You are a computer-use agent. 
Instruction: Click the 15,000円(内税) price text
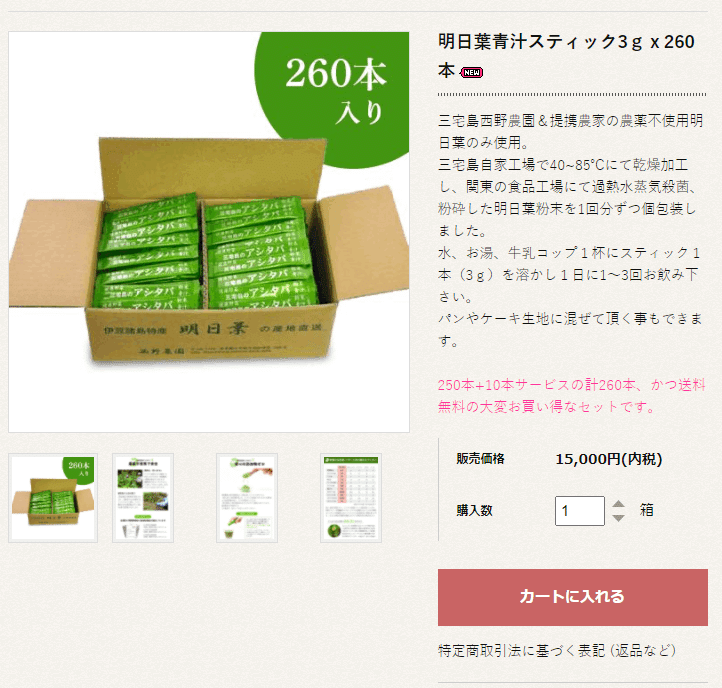[609, 459]
